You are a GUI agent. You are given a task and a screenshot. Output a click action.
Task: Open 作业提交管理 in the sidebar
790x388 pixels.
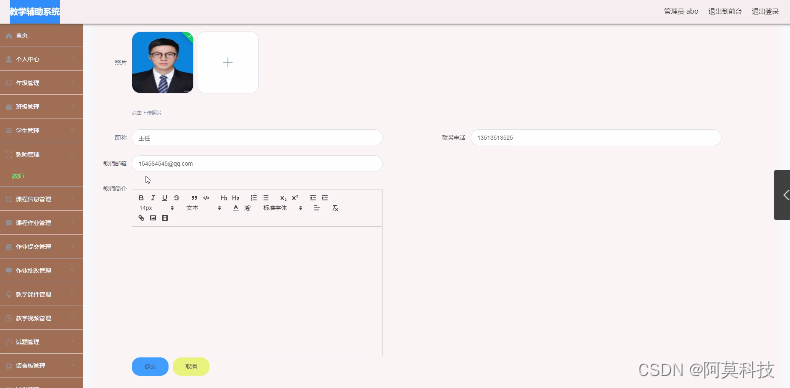click(41, 246)
